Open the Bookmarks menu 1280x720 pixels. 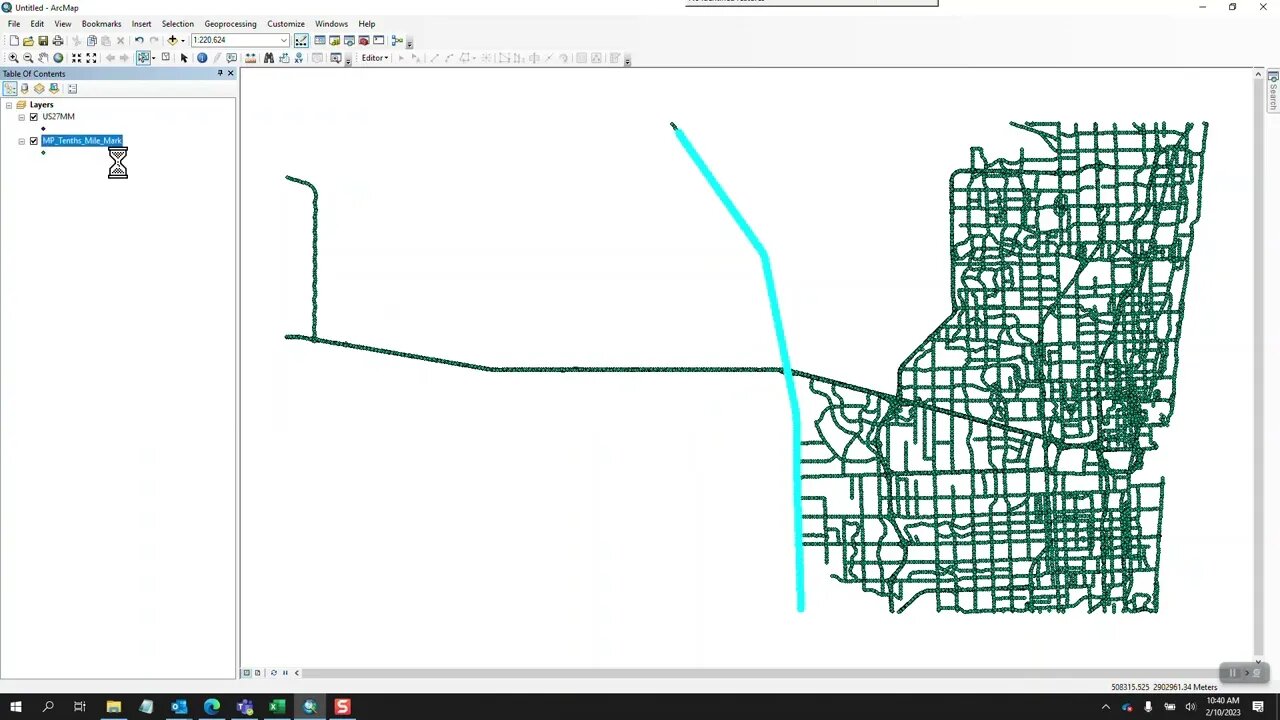(x=101, y=24)
